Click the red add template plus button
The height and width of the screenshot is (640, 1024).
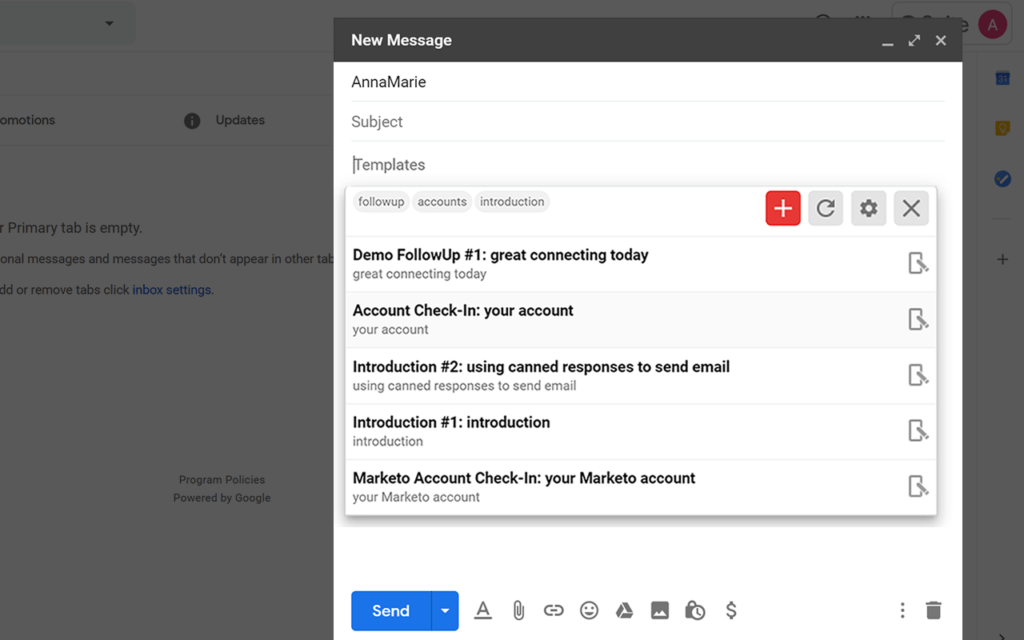782,208
